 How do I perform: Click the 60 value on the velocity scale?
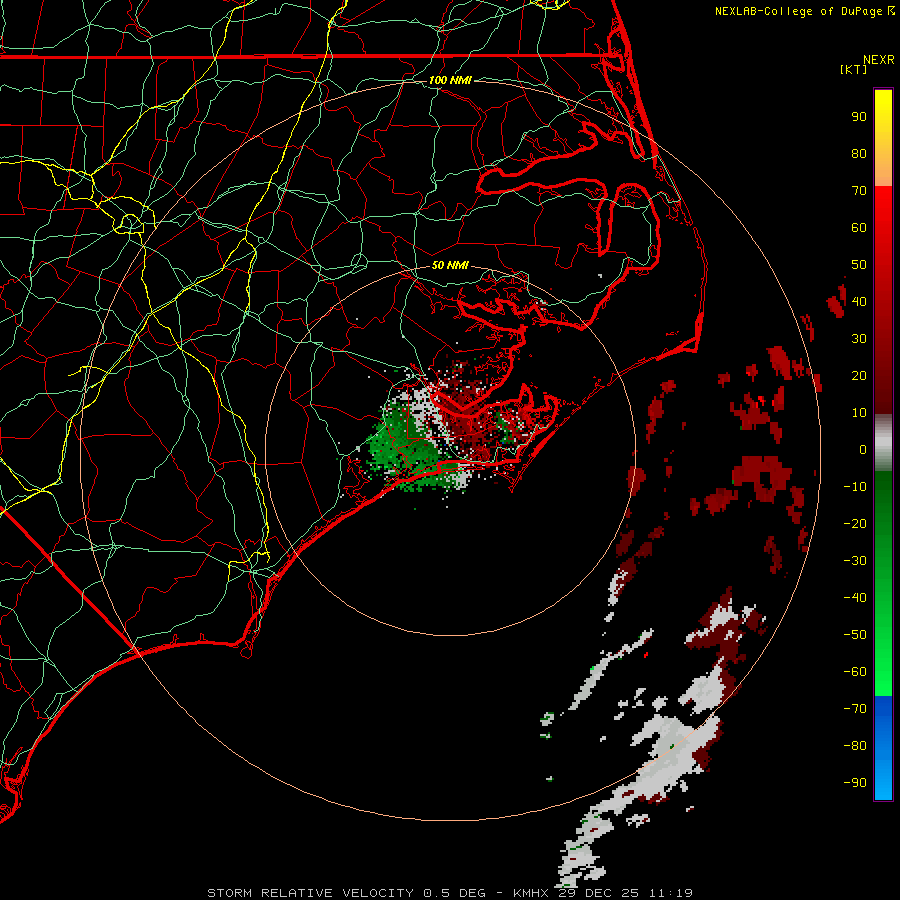(859, 227)
